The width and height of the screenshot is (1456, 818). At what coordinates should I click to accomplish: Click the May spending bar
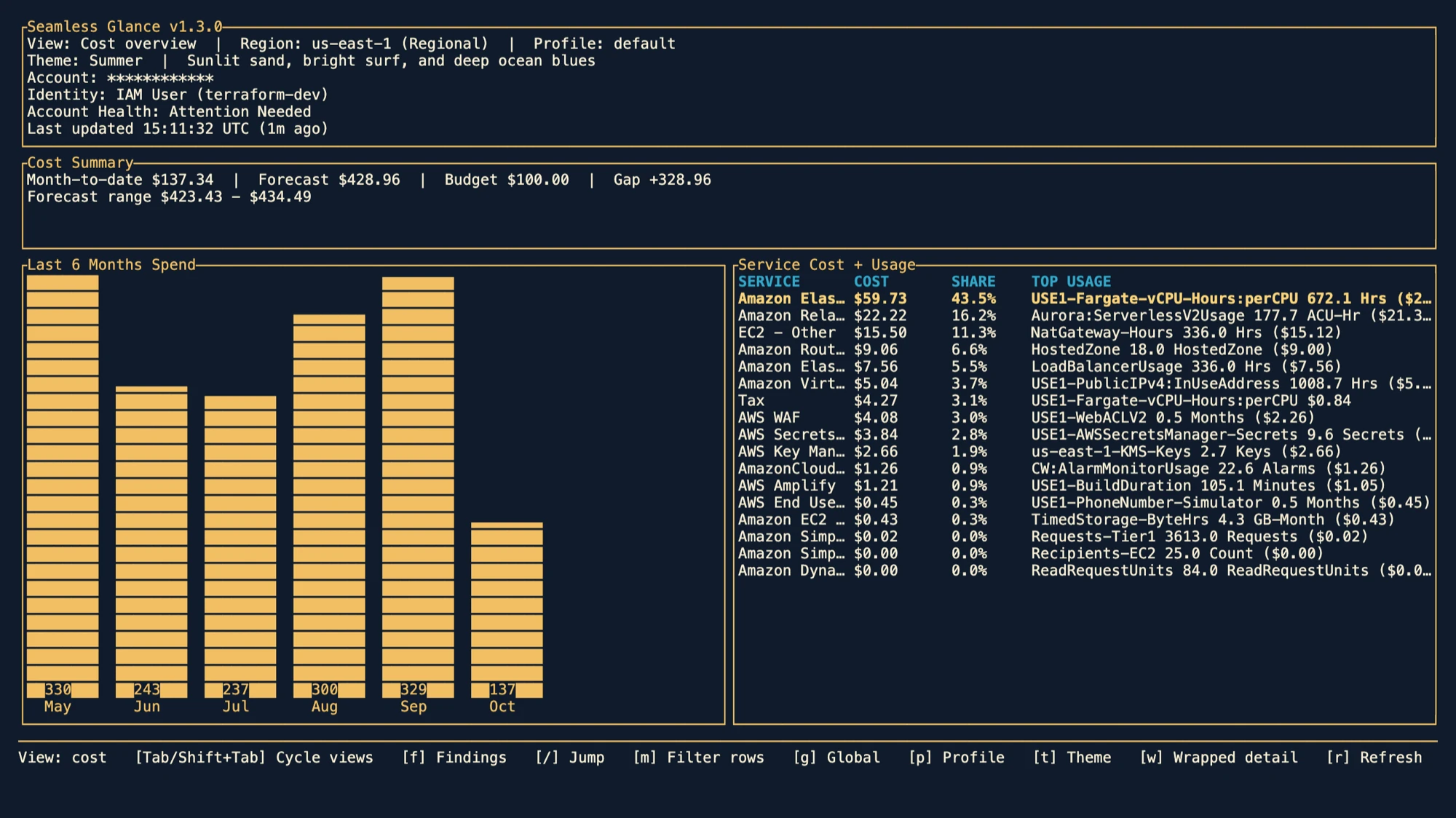[63, 486]
